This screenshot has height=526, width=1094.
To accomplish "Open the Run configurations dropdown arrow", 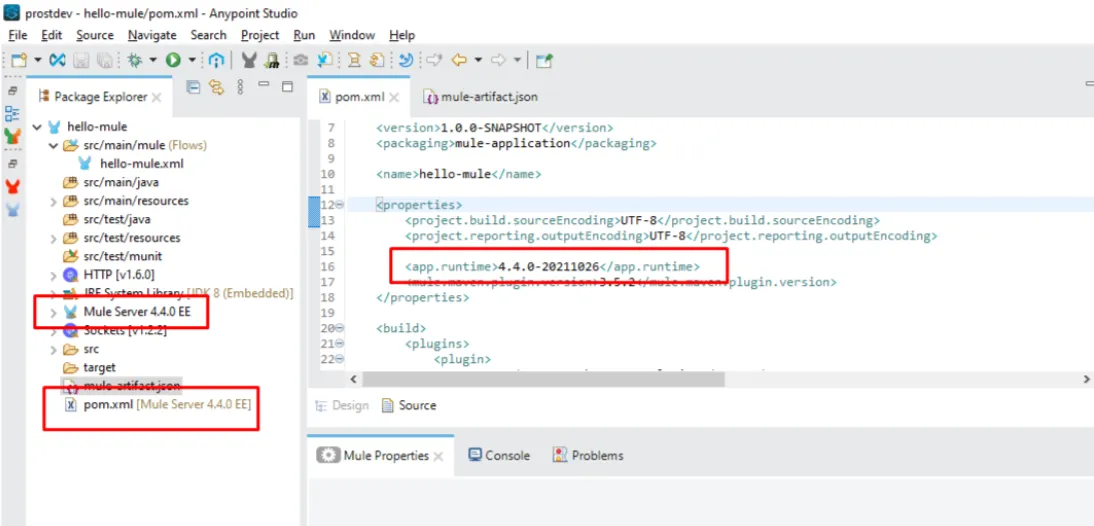I will [192, 61].
